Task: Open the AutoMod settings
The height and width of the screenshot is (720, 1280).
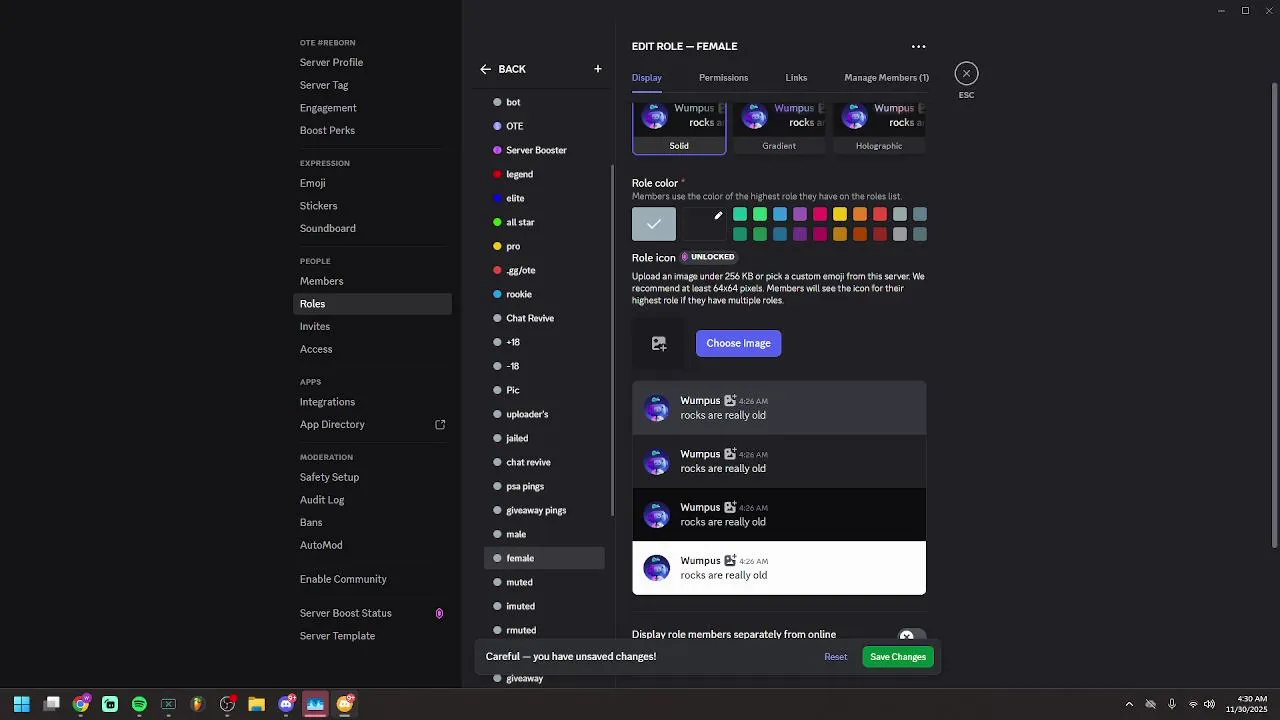Action: pyautogui.click(x=321, y=545)
